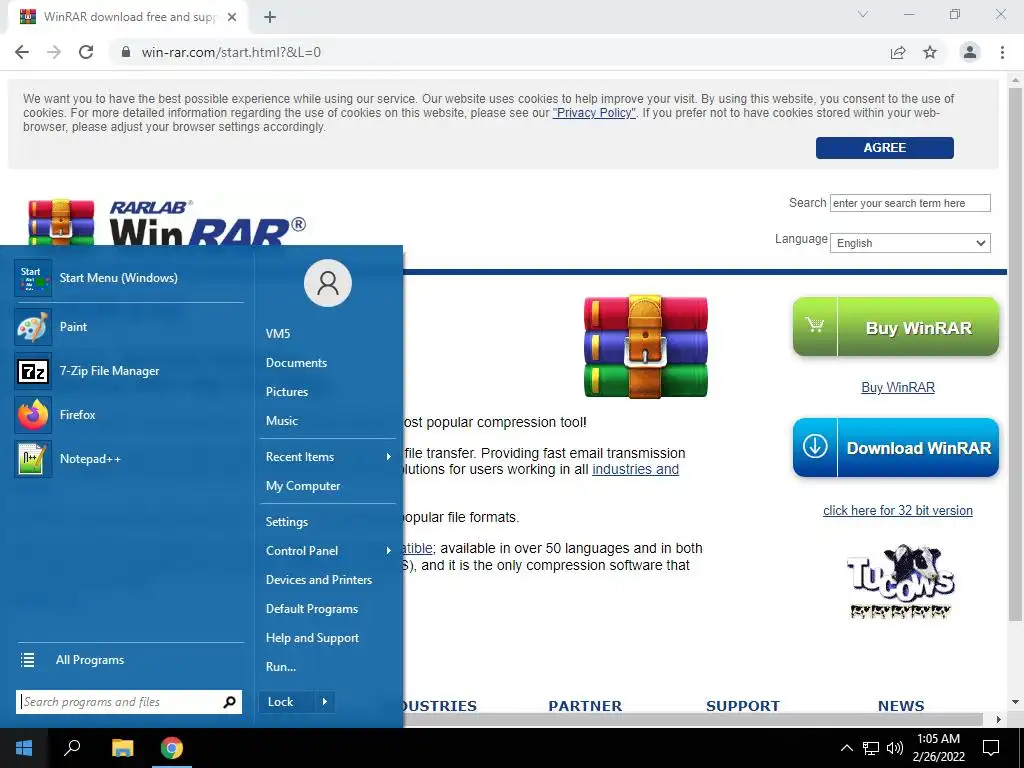Screen dimensions: 1024x768
Task: Click the Tucows logo image
Action: coord(900,581)
